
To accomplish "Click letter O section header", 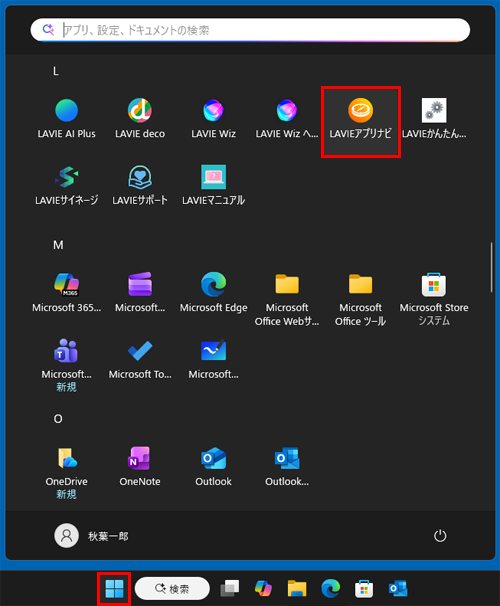I will [58, 419].
